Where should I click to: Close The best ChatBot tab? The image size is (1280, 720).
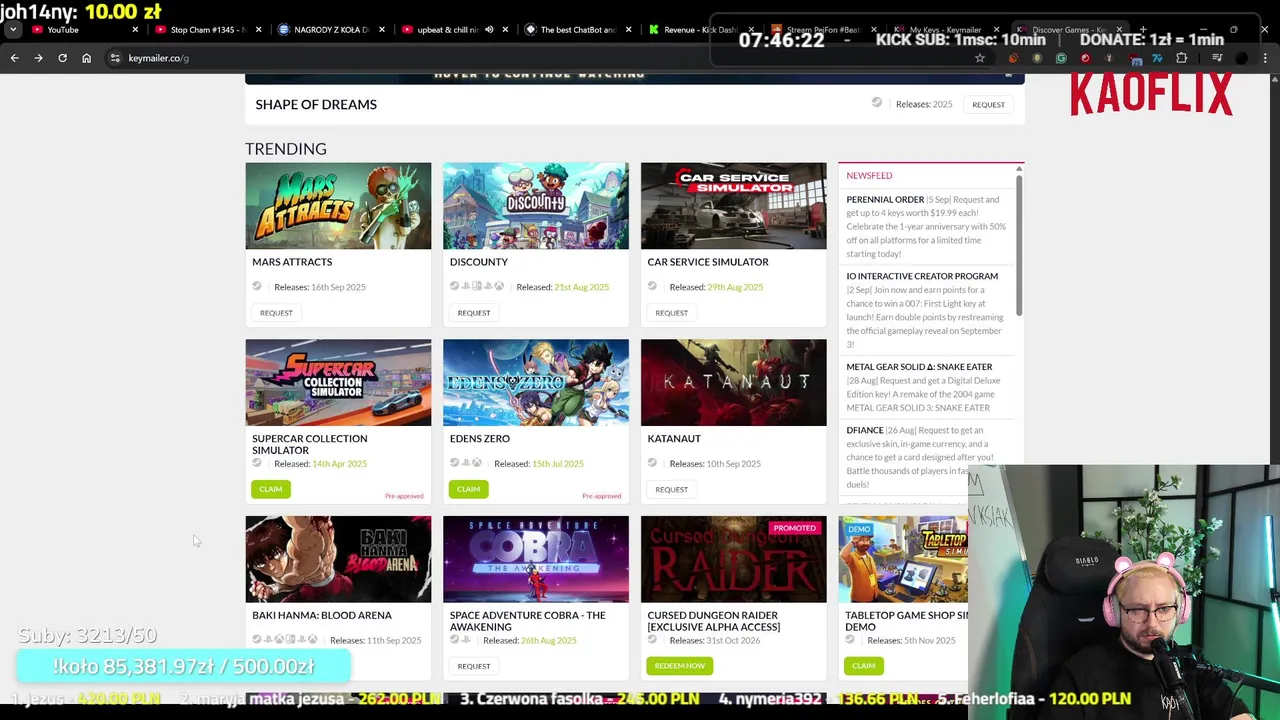tap(628, 30)
